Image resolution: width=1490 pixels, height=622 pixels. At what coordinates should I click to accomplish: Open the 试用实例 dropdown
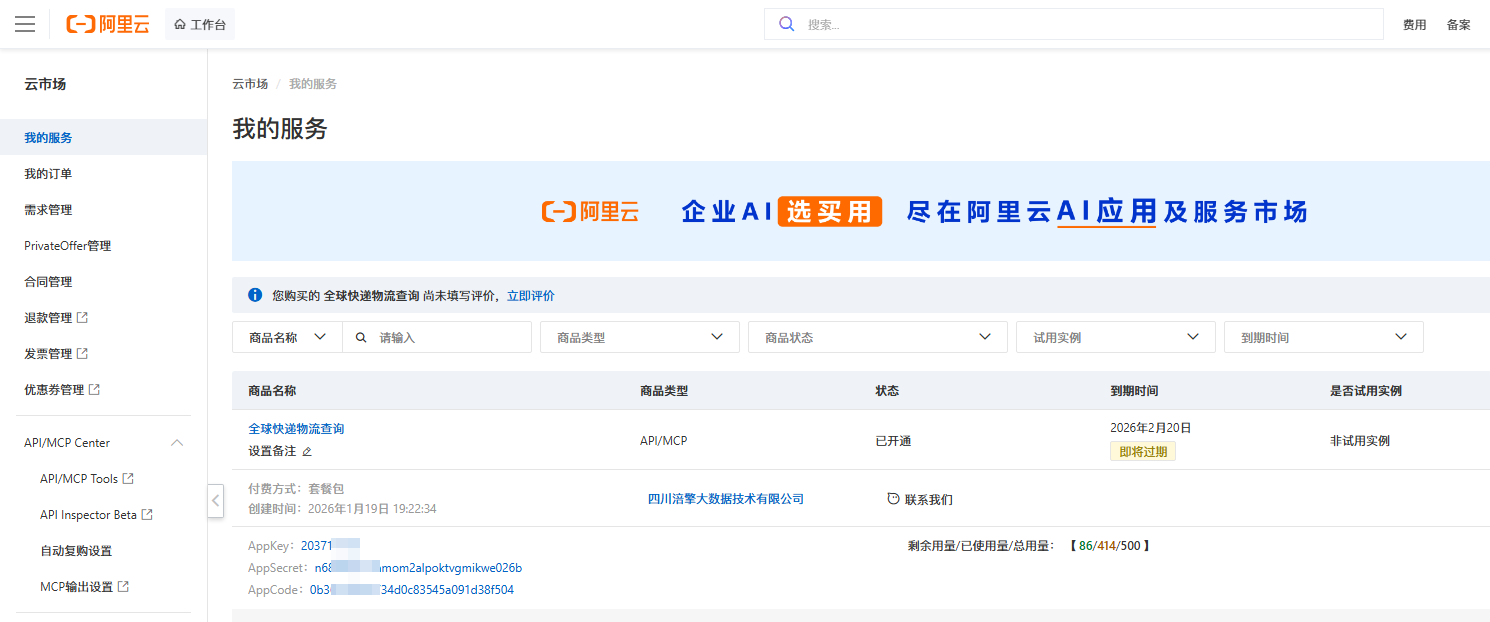[1116, 337]
